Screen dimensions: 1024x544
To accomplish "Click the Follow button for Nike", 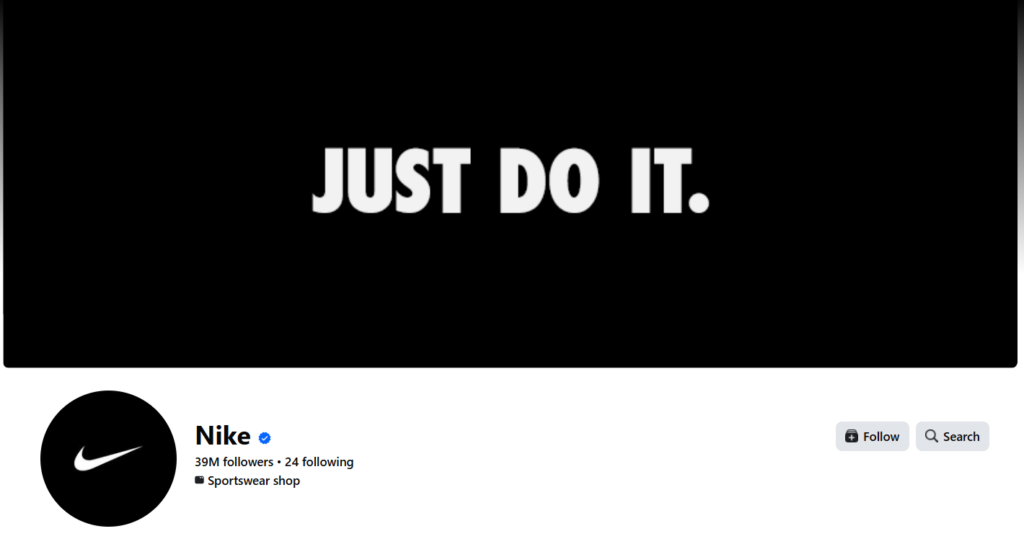I will tap(872, 436).
